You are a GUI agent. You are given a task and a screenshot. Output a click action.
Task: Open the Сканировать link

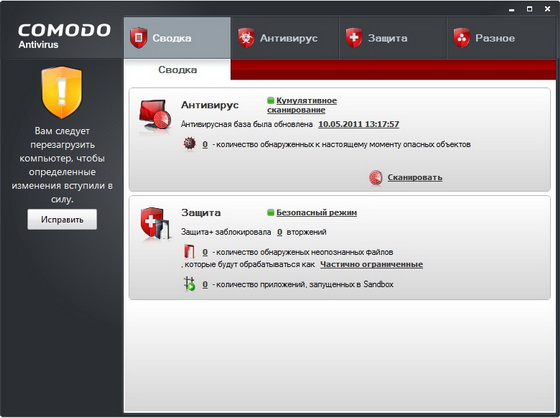click(x=415, y=177)
